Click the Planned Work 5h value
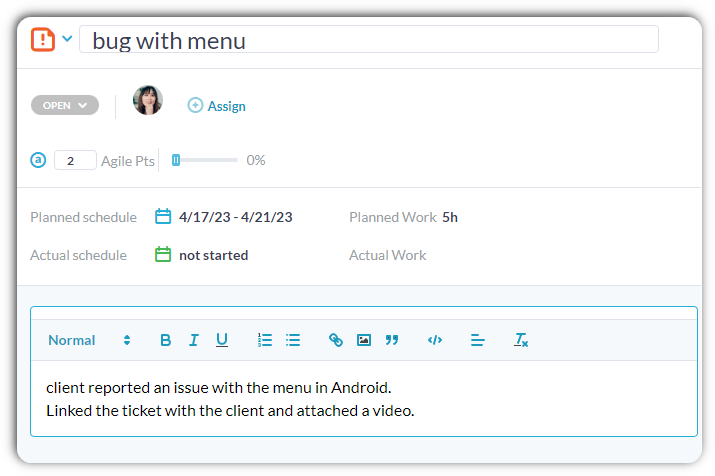Image resolution: width=715 pixels, height=476 pixels. tap(450, 217)
